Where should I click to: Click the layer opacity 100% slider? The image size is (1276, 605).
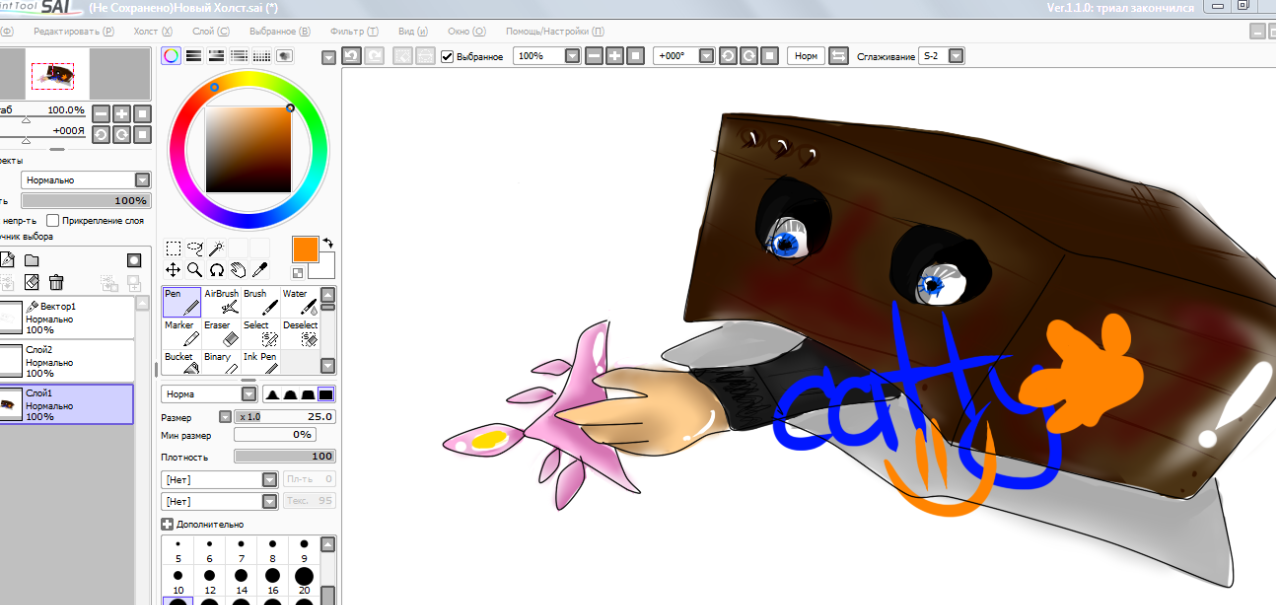[85, 200]
